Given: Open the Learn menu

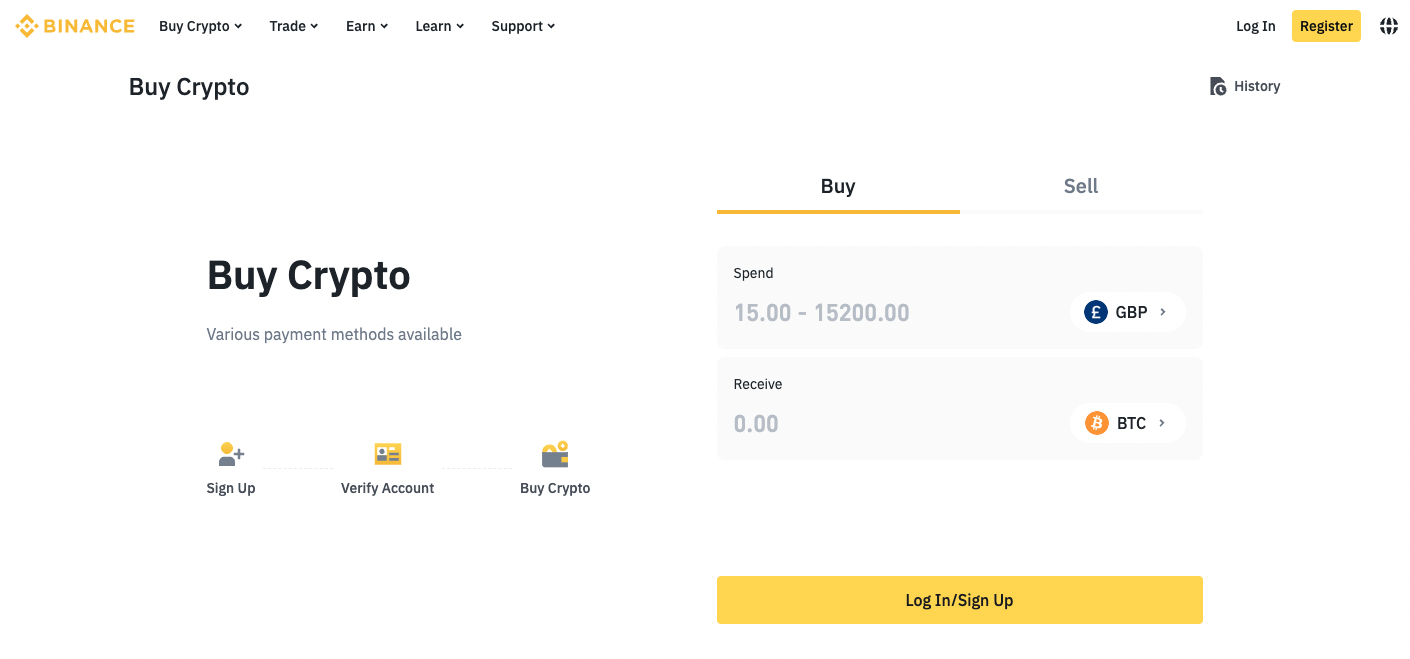Looking at the screenshot, I should 439,26.
